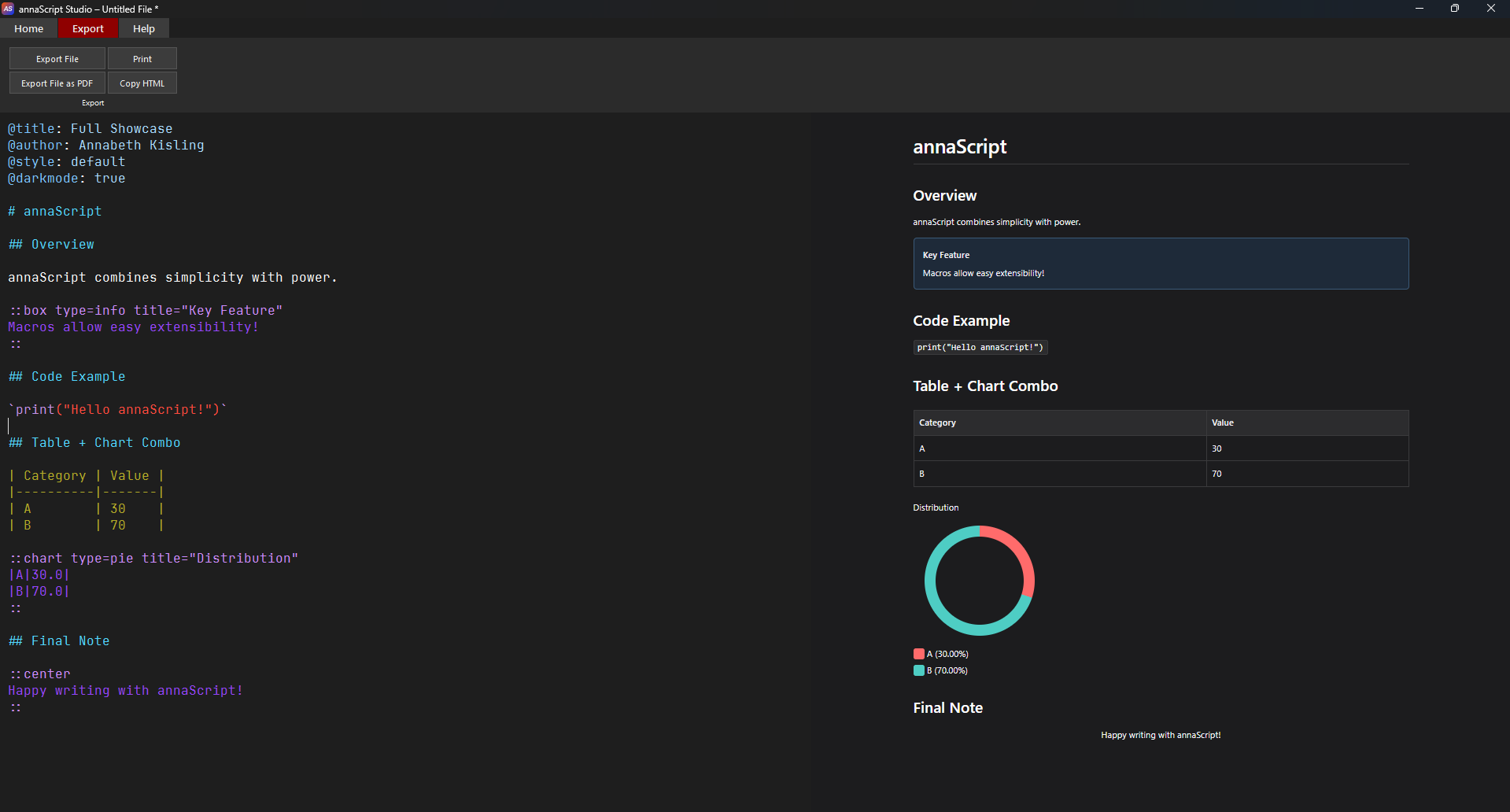Click 'B (70.00%)' legend label
This screenshot has height=812, width=1510.
pos(947,670)
